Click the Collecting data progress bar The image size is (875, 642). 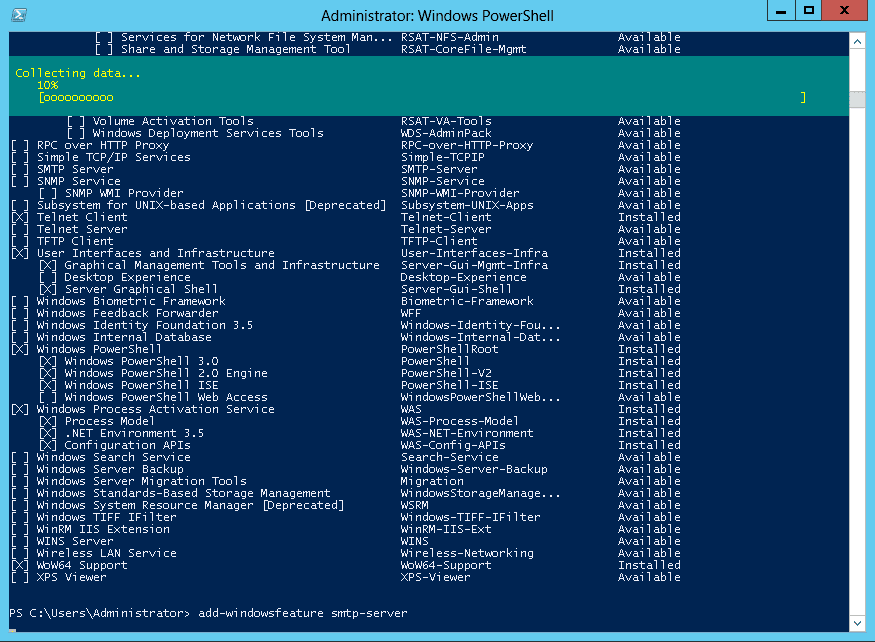(x=420, y=98)
